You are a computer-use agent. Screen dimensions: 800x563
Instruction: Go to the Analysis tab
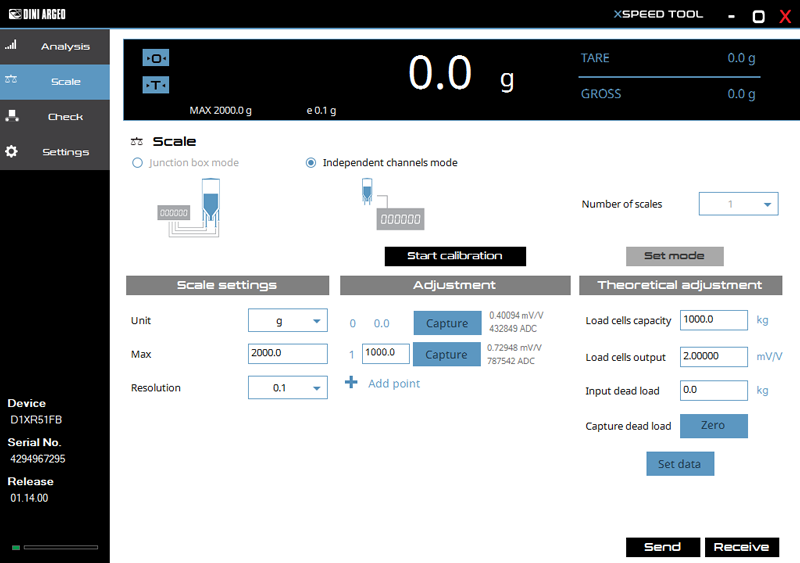click(55, 47)
